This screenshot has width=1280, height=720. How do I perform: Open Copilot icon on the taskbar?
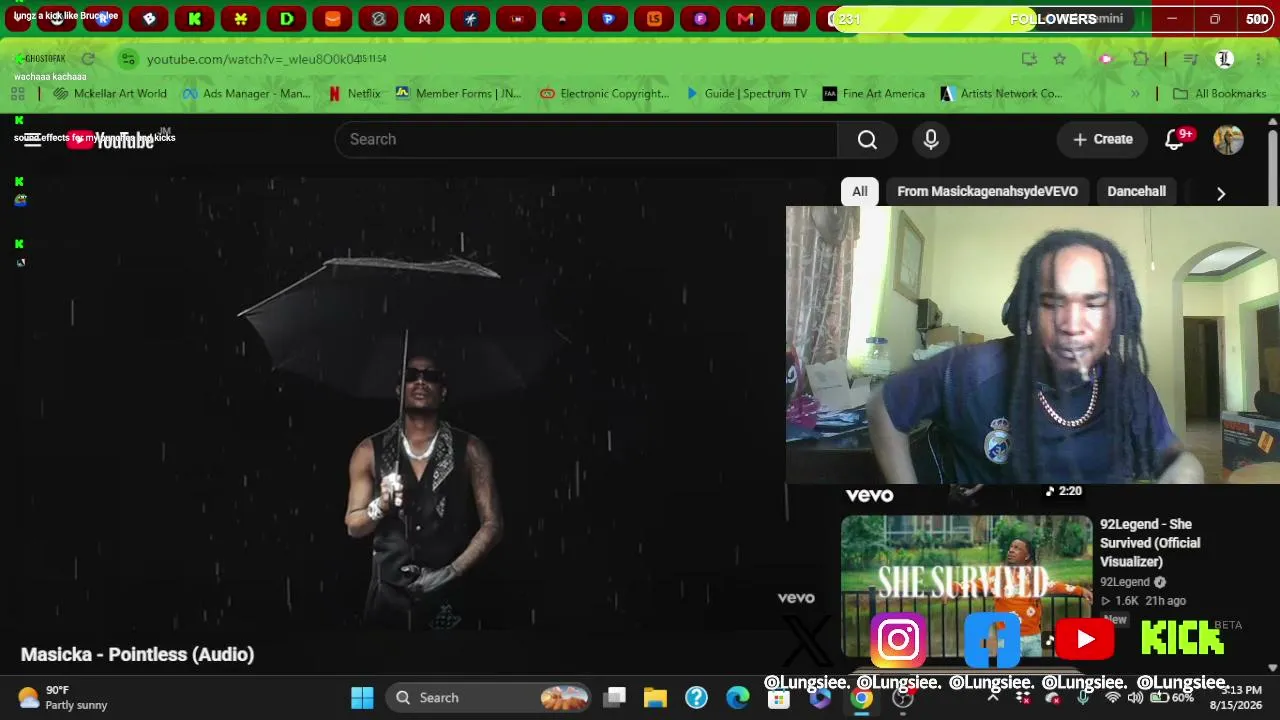point(820,698)
